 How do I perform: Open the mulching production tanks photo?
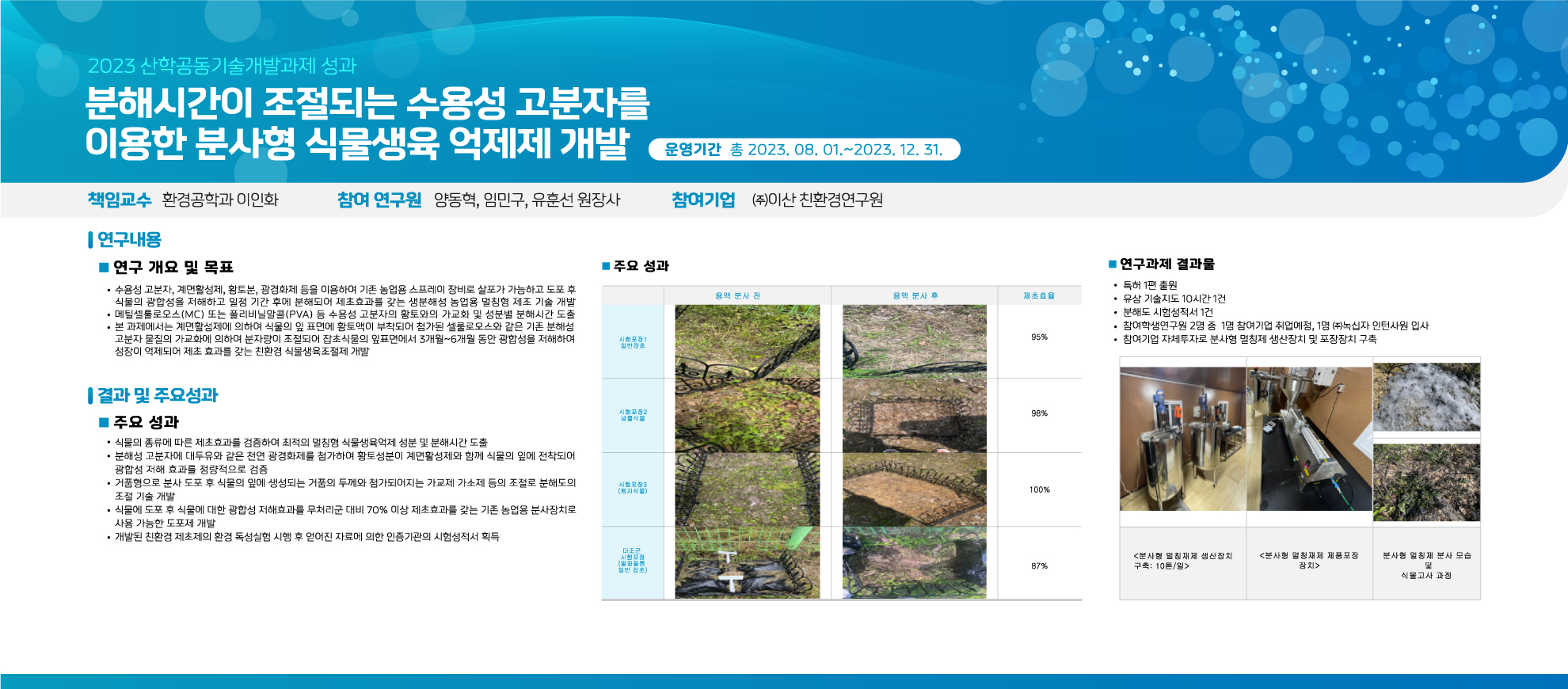pos(1182,439)
